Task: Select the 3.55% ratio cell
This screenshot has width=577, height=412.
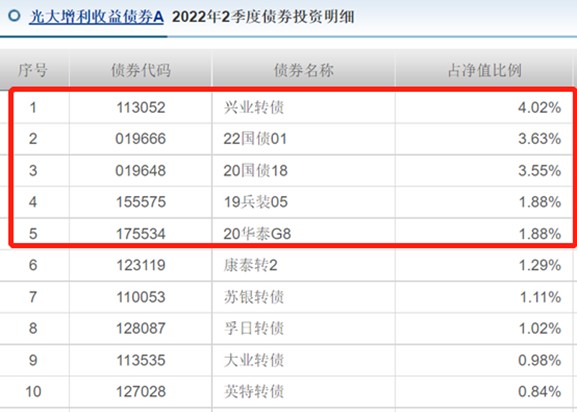Action: point(539,171)
